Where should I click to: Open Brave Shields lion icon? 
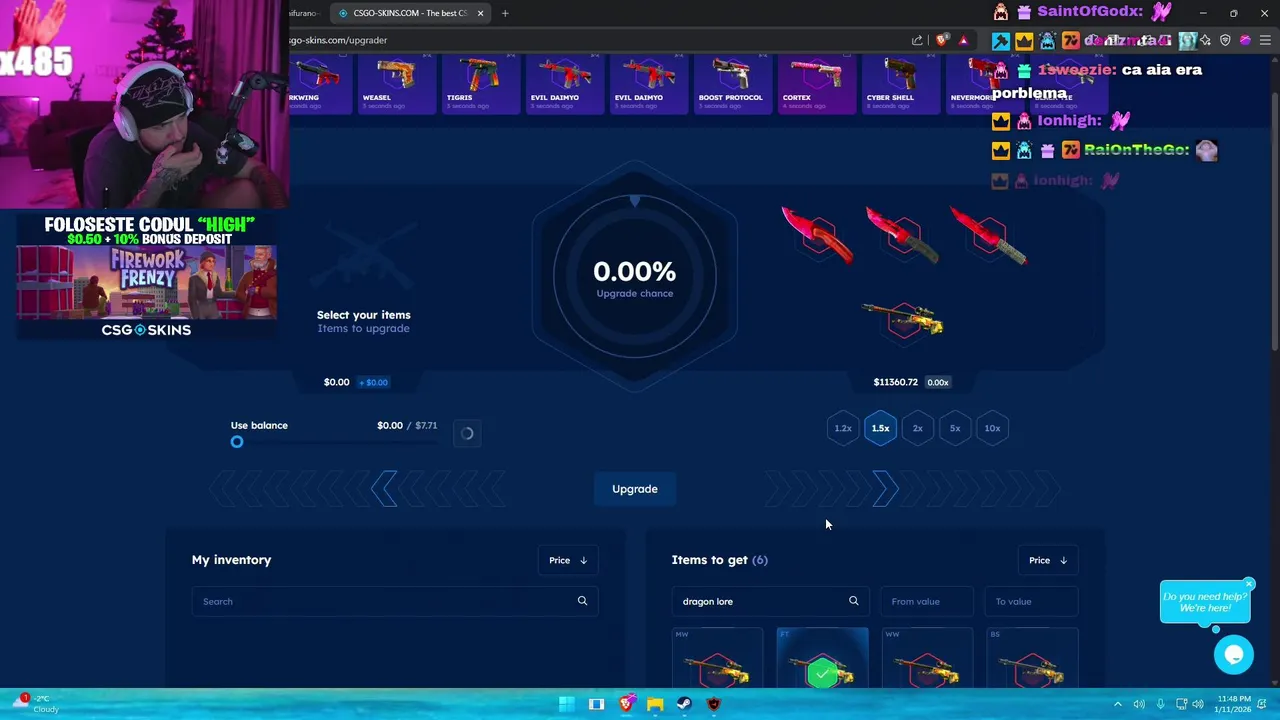(x=942, y=40)
